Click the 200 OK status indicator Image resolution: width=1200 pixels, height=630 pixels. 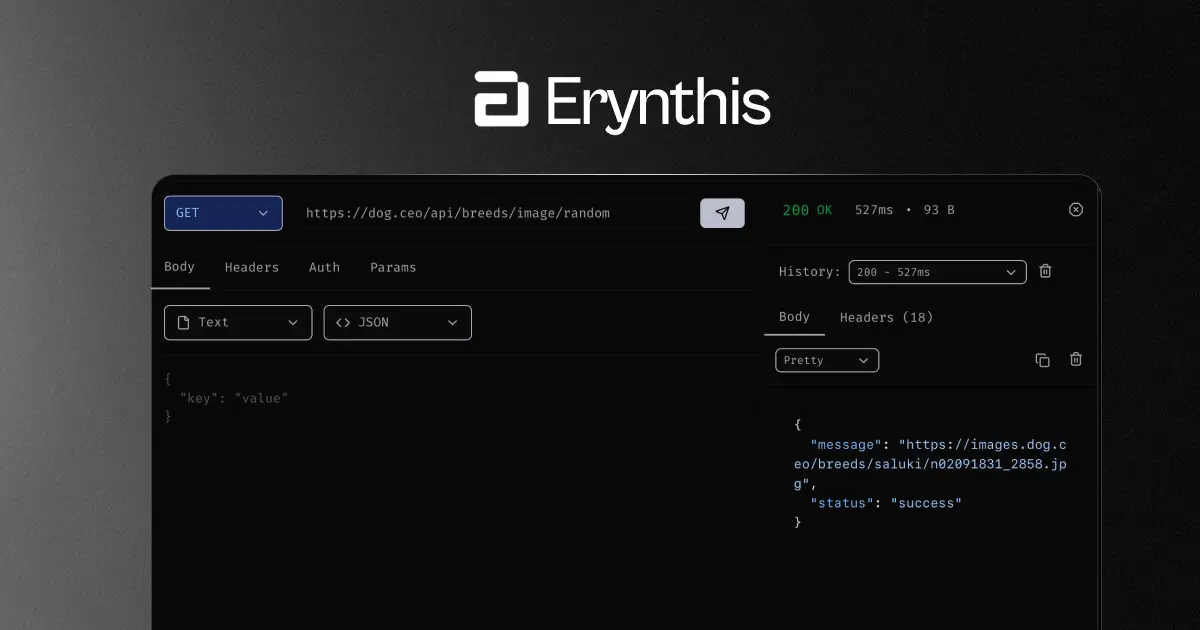807,209
